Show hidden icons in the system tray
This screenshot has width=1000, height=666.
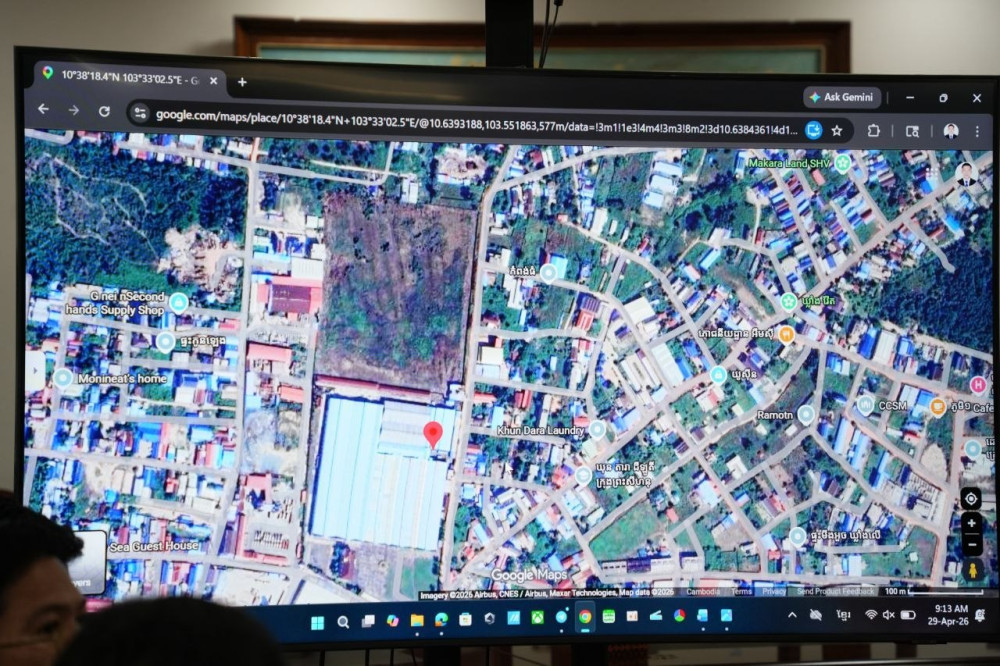(792, 615)
